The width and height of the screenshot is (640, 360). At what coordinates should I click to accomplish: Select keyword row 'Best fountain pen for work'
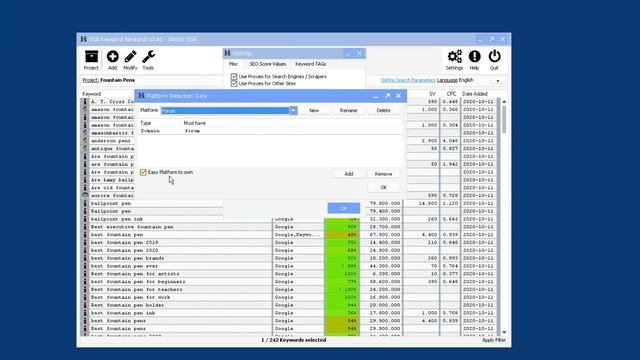289,297
